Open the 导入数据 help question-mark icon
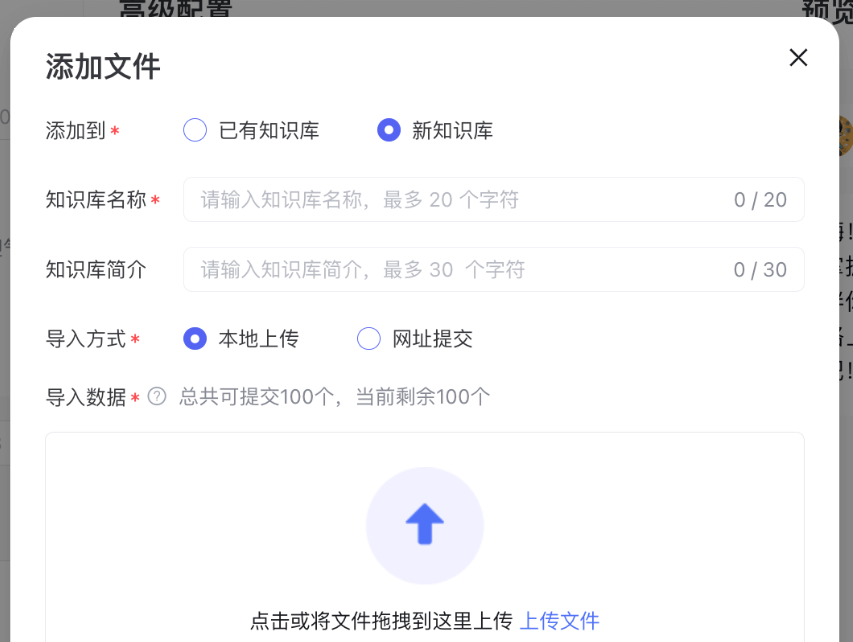Image resolution: width=853 pixels, height=642 pixels. tap(157, 397)
